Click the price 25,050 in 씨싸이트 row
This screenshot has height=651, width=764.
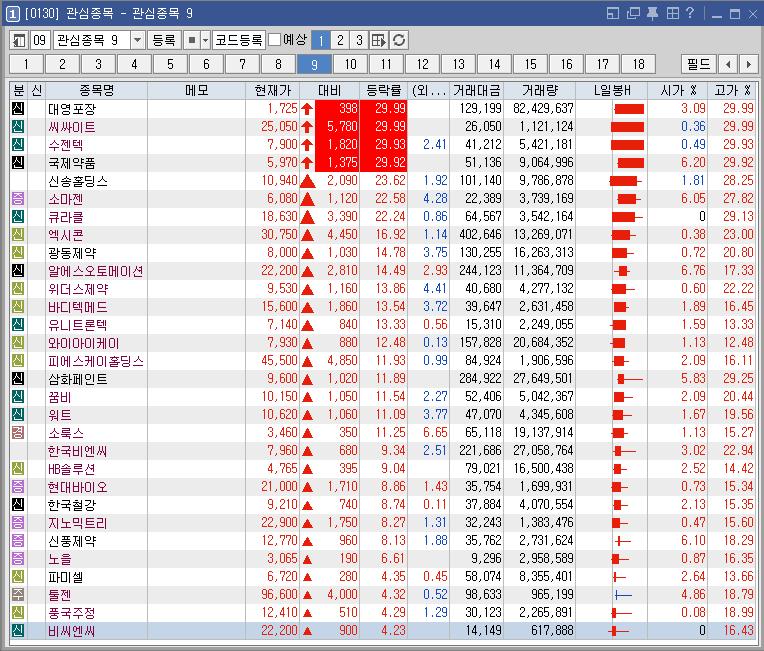(x=279, y=127)
